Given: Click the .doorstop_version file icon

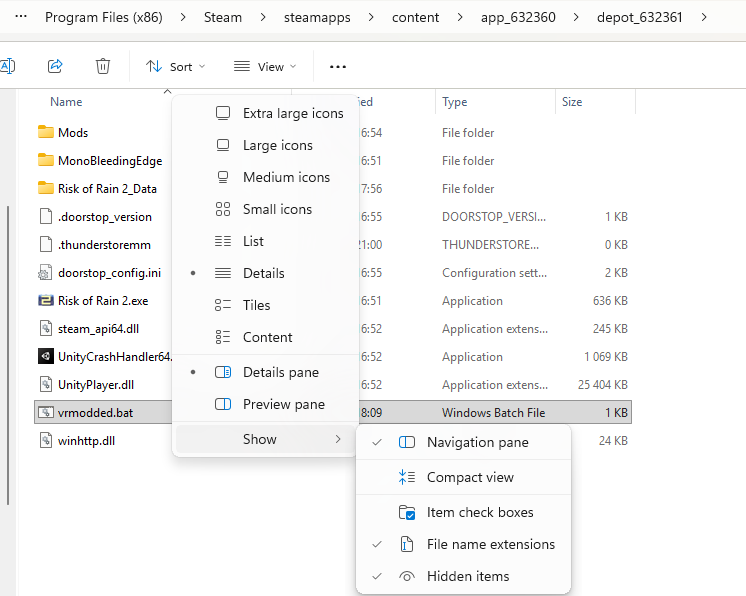Looking at the screenshot, I should coord(46,216).
